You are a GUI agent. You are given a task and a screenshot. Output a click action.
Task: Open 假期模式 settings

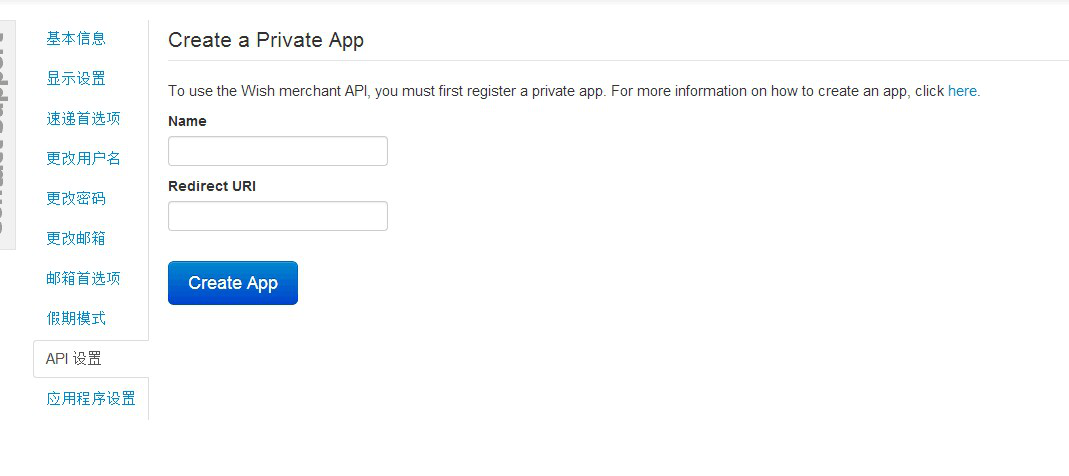(76, 319)
